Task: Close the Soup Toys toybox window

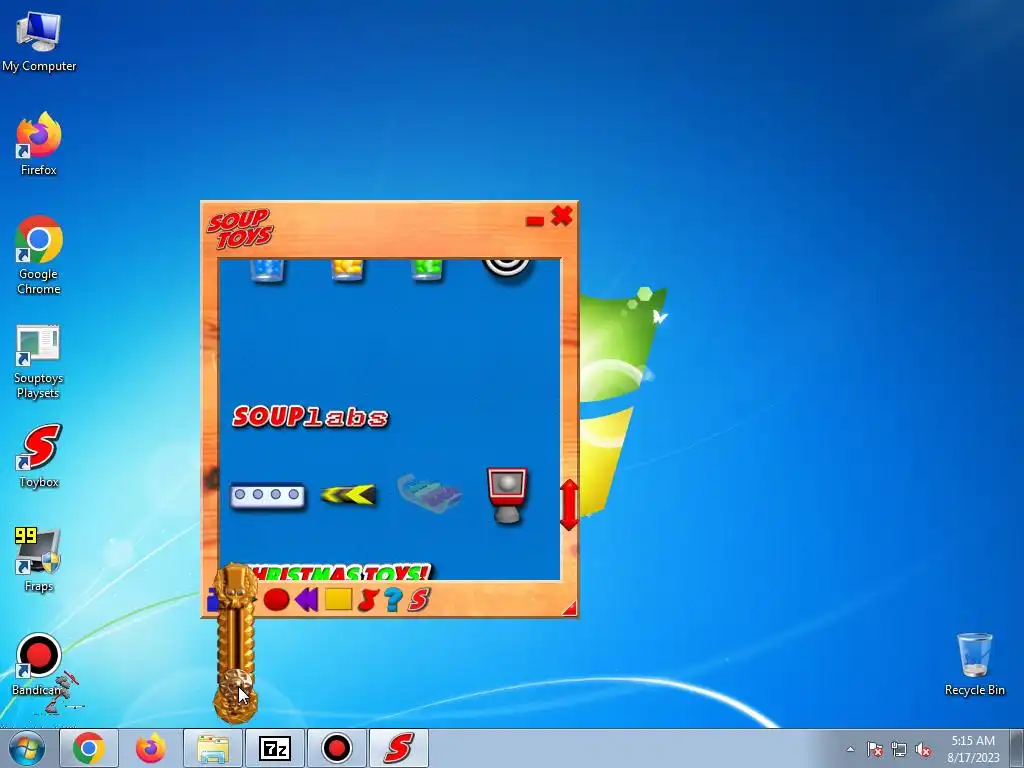Action: 562,216
